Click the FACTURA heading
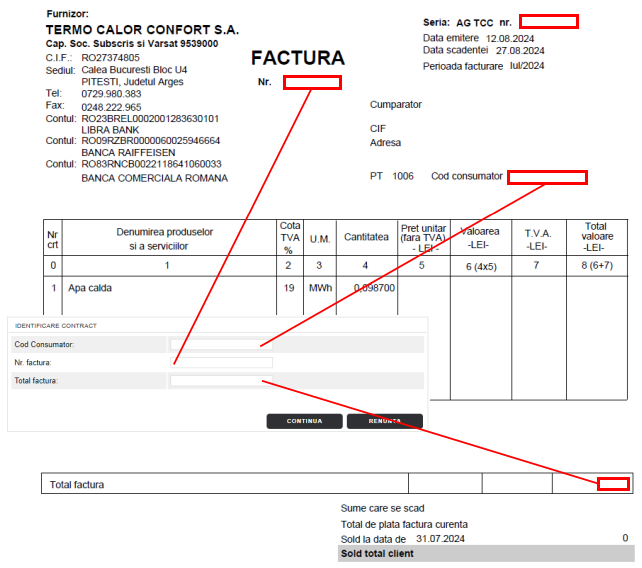This screenshot has width=642, height=568. coord(297,58)
